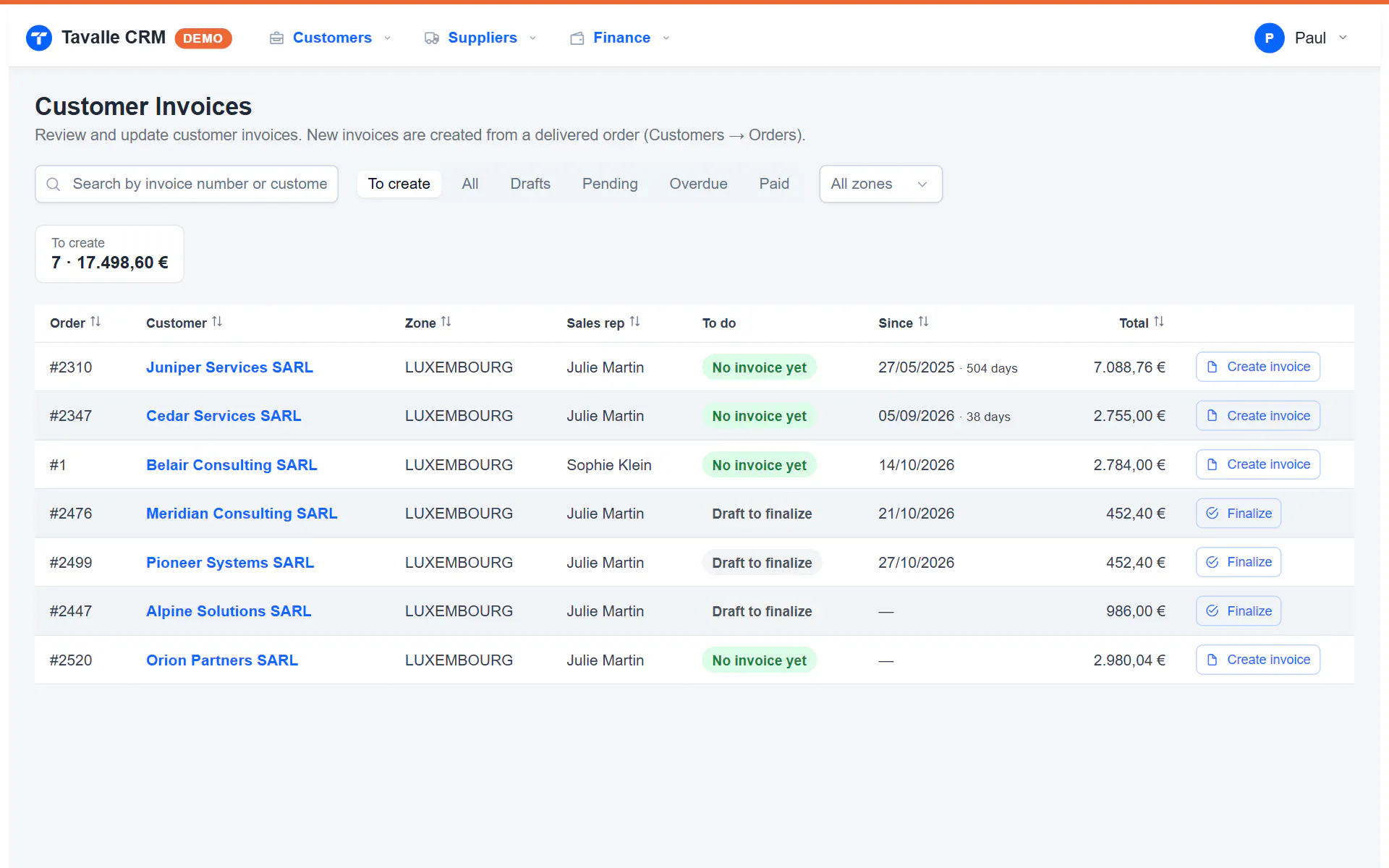Create invoice for Belair Consulting SARL
This screenshot has height=868, width=1389.
coord(1258,464)
